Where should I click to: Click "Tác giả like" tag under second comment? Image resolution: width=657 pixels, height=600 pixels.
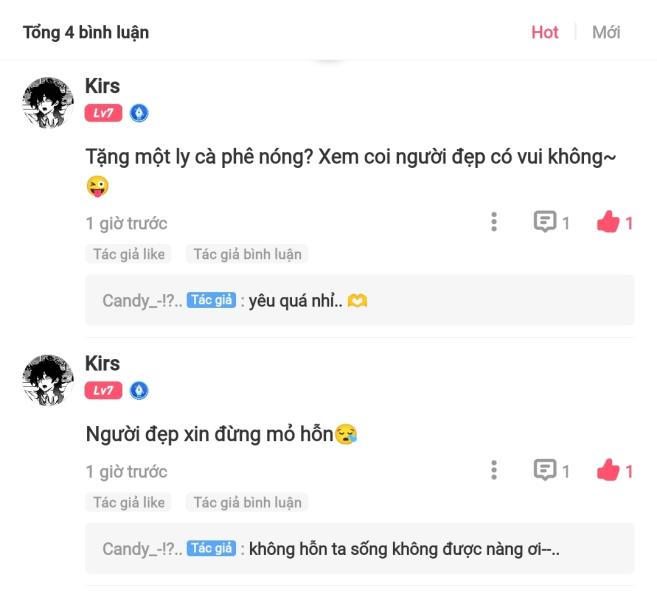tap(129, 502)
